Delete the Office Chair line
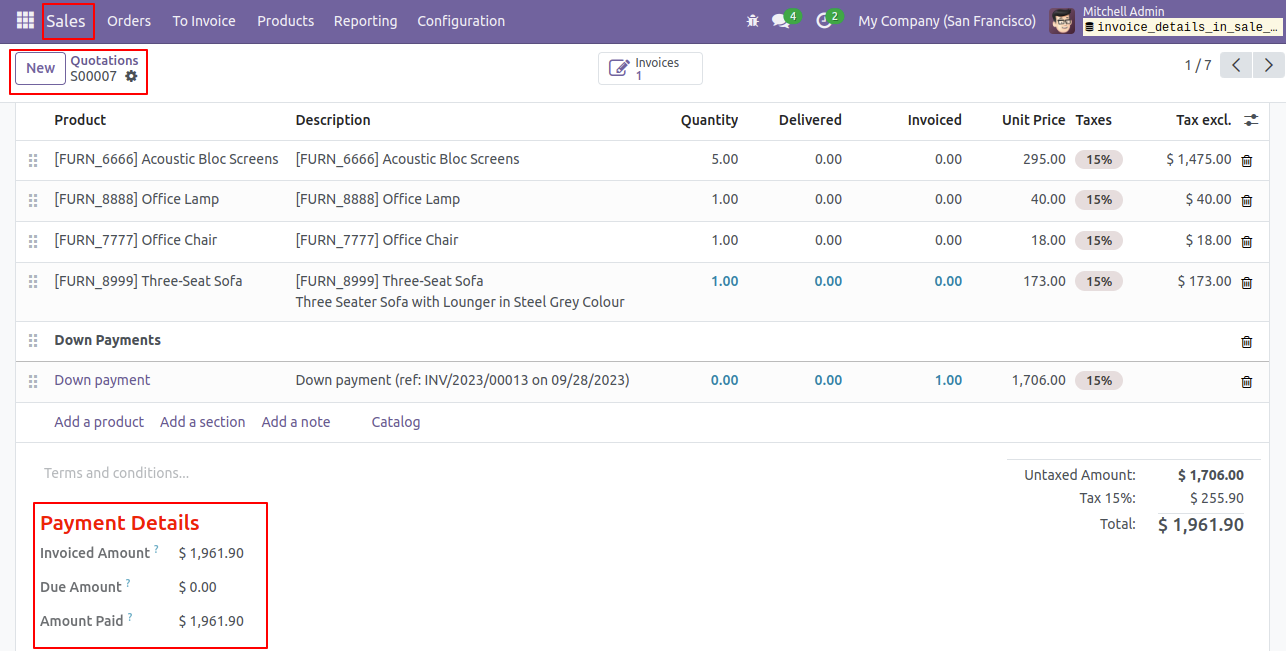This screenshot has height=651, width=1286. click(1246, 241)
